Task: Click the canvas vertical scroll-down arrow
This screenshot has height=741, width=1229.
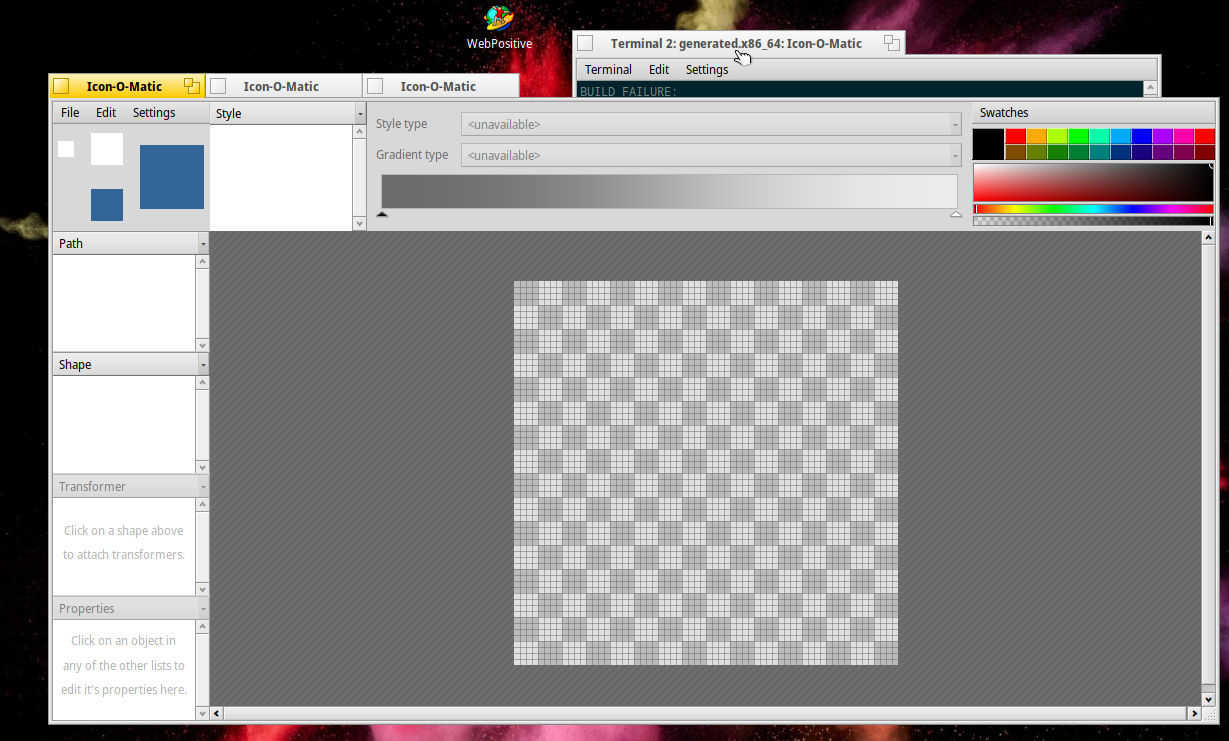Action: tap(1208, 699)
